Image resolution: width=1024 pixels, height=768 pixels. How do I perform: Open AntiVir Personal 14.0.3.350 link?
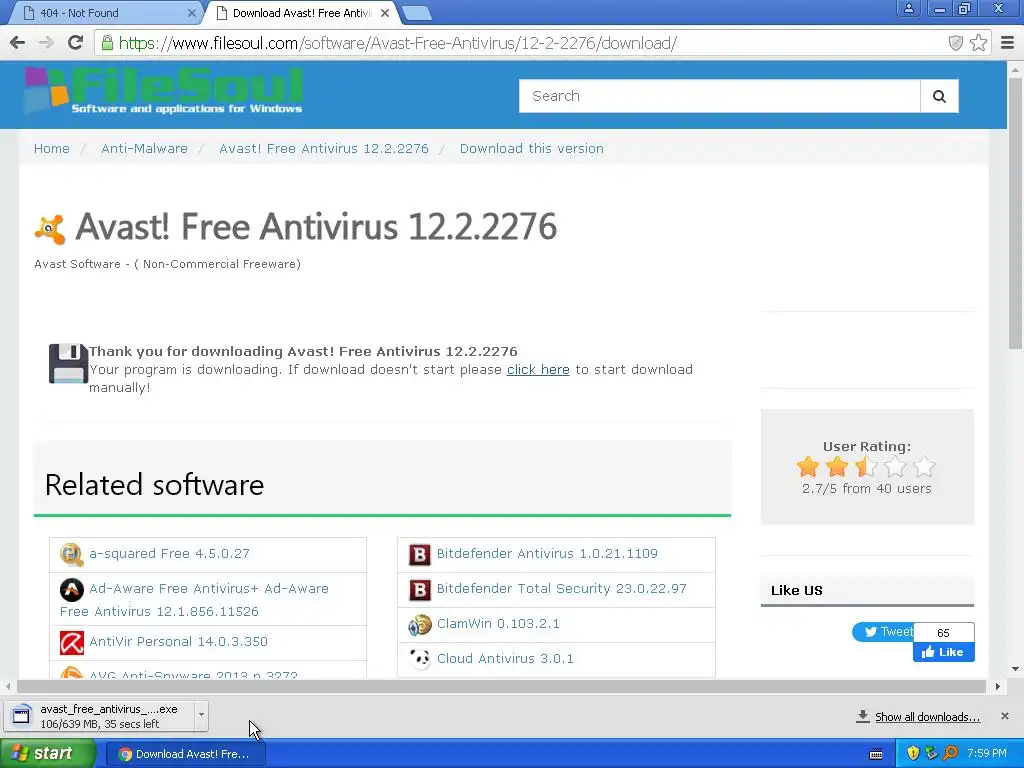[x=178, y=641]
